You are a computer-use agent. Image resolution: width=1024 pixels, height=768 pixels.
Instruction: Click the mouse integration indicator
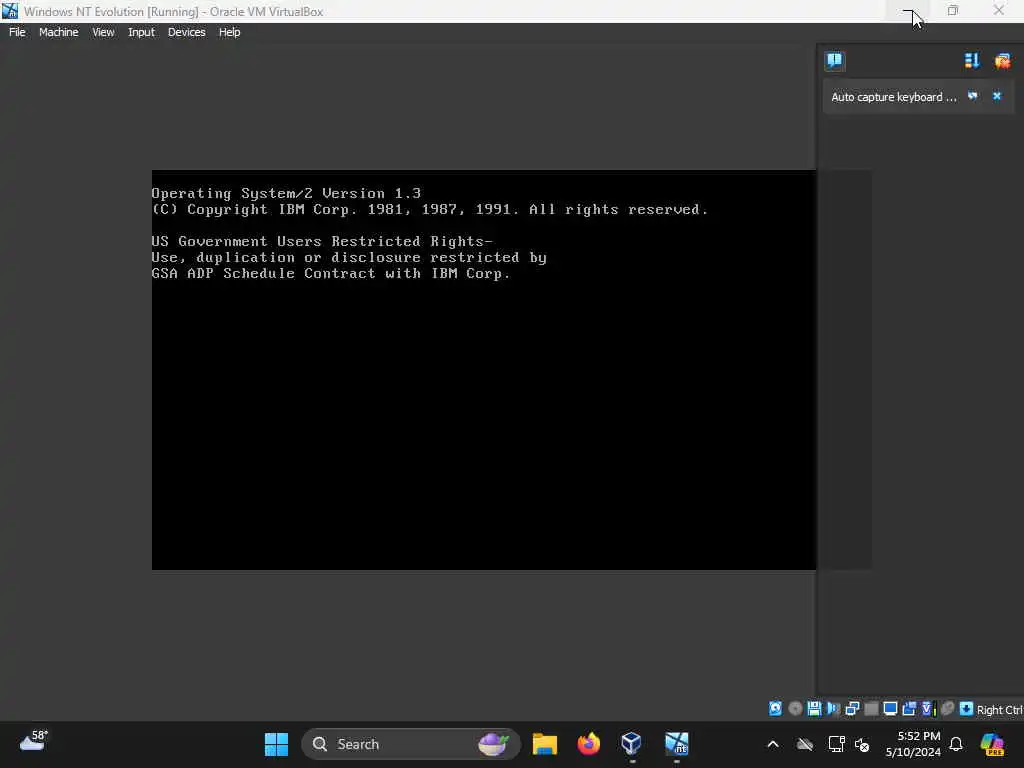948,709
